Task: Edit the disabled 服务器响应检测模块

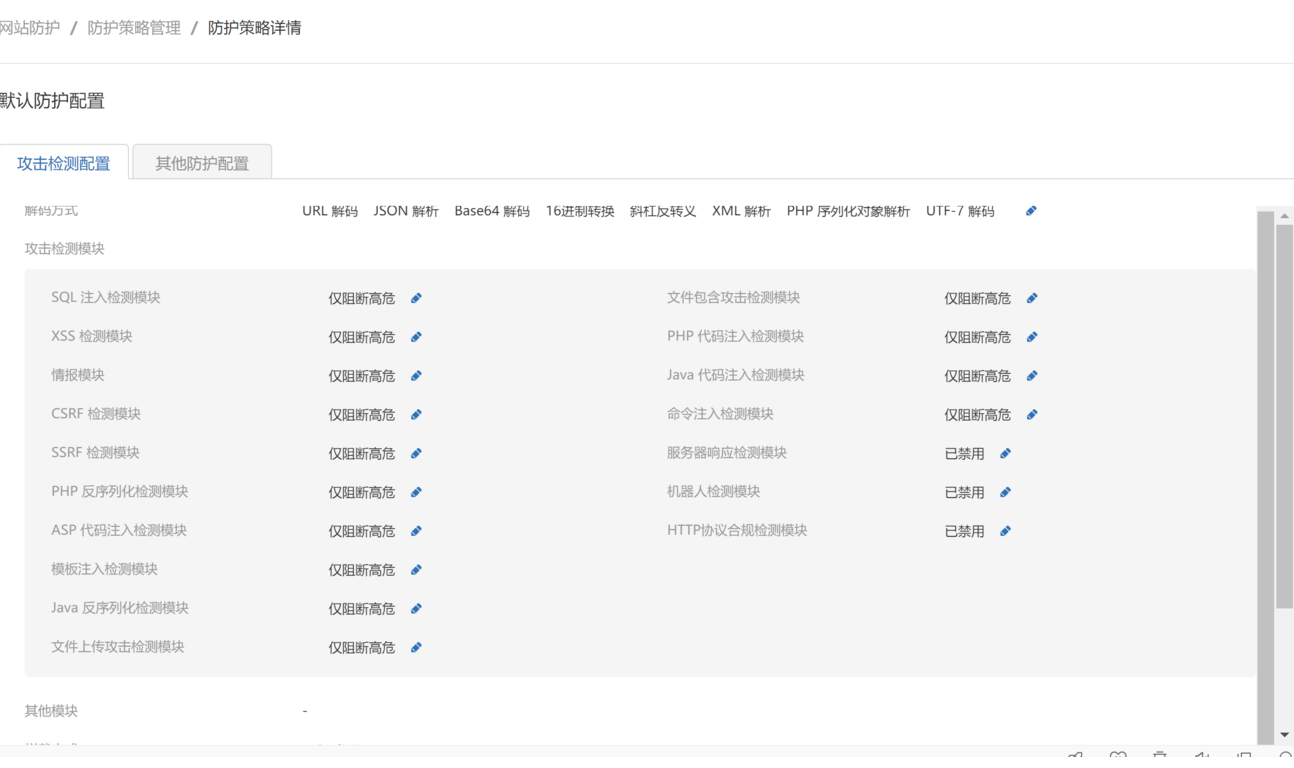Action: click(1005, 453)
